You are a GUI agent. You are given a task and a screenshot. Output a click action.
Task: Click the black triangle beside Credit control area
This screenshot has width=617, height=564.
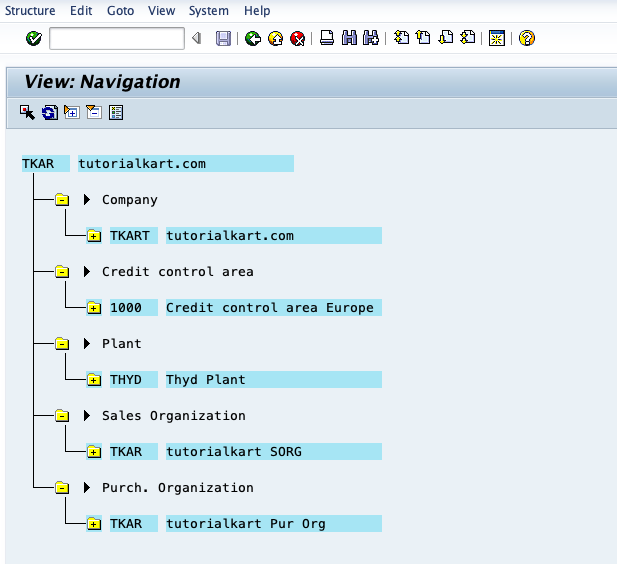tap(87, 272)
